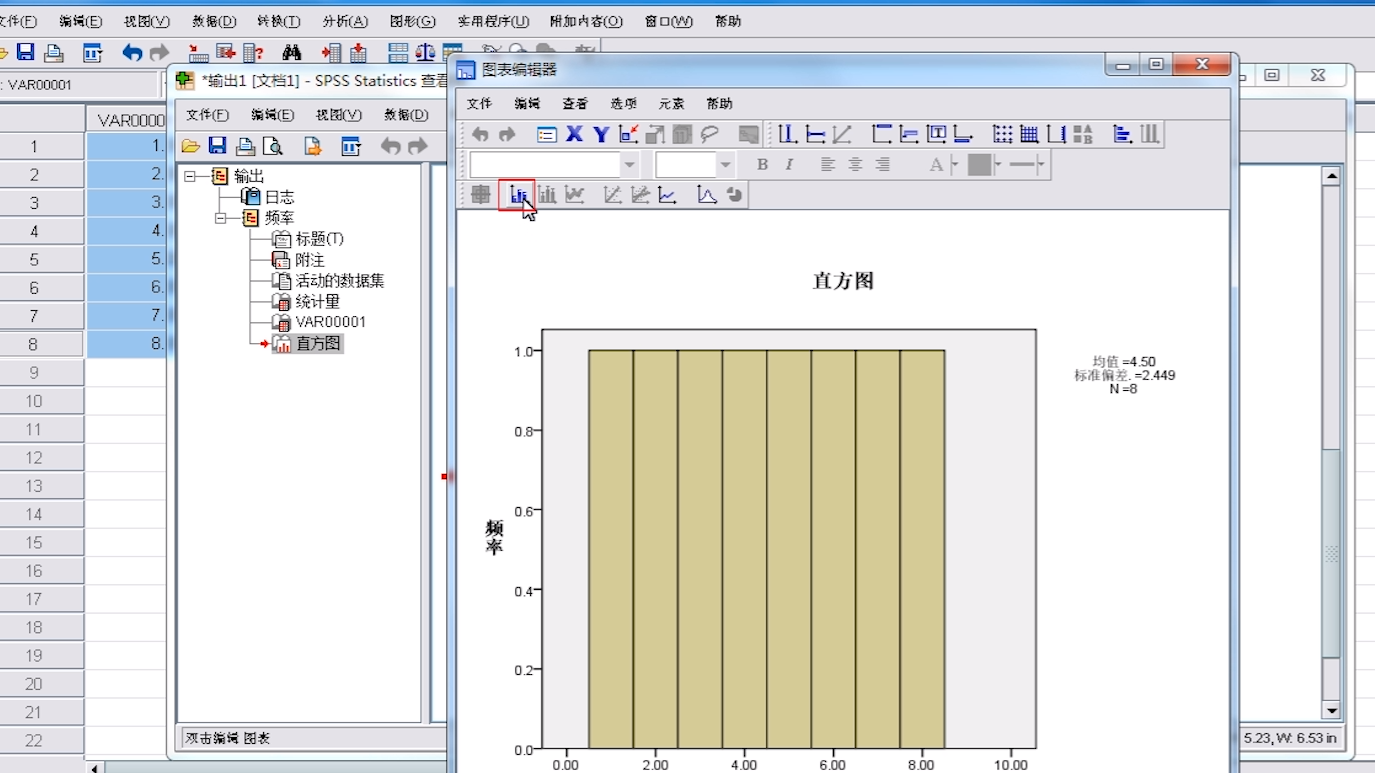Click the lasso selection icon in chart editor
1375x773 pixels.
[x=710, y=134]
